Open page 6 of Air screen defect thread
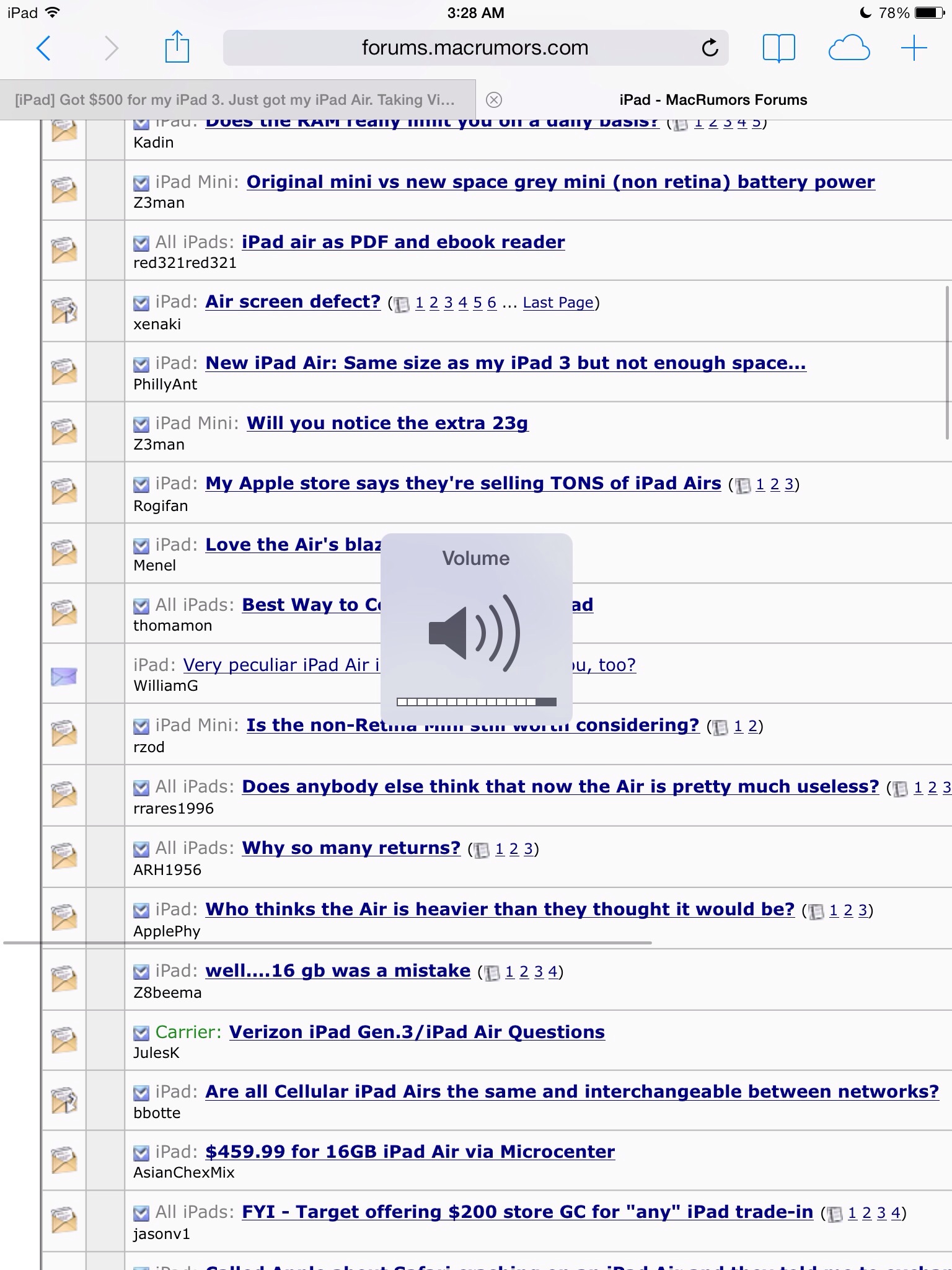This screenshot has height=1270, width=952. point(491,303)
